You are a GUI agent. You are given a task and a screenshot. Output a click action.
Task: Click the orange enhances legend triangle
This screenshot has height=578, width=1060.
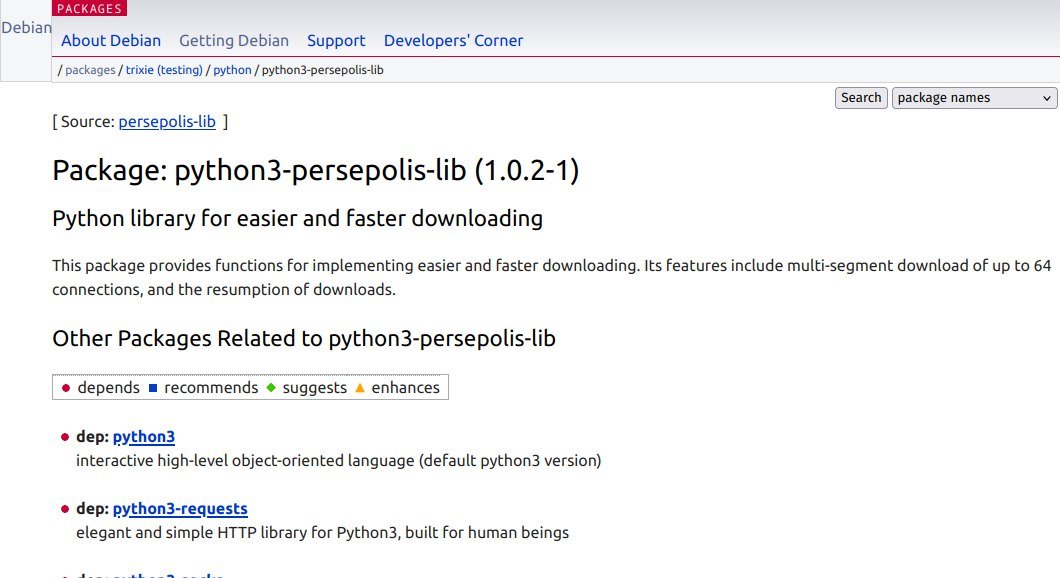pyautogui.click(x=360, y=387)
